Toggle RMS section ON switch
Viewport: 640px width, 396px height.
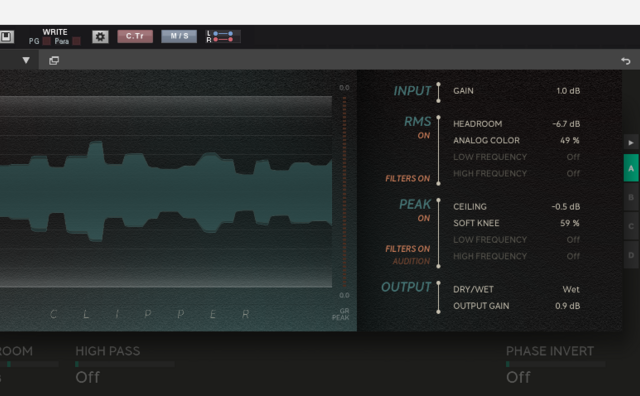424,136
